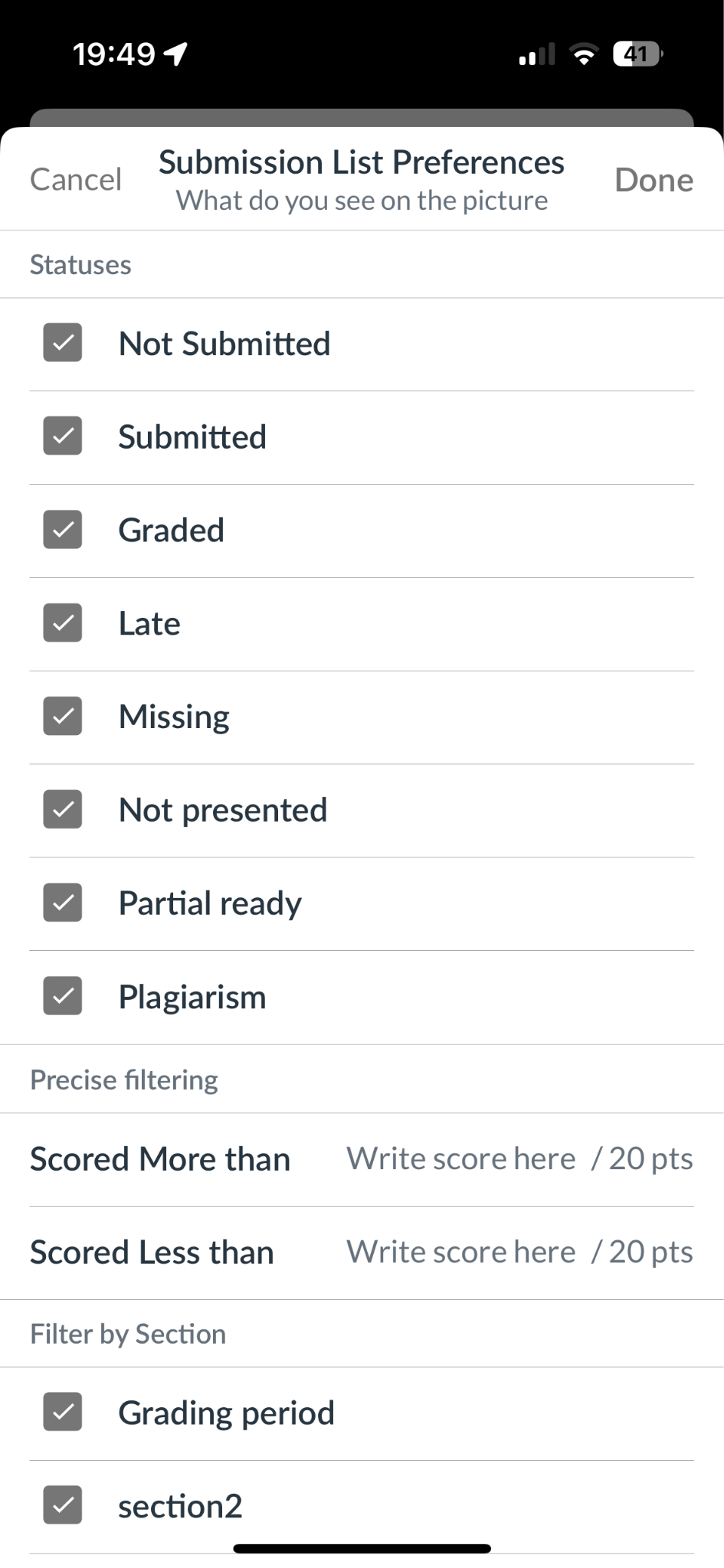
Task: Tap the location arrow beside the clock
Action: [x=176, y=54]
